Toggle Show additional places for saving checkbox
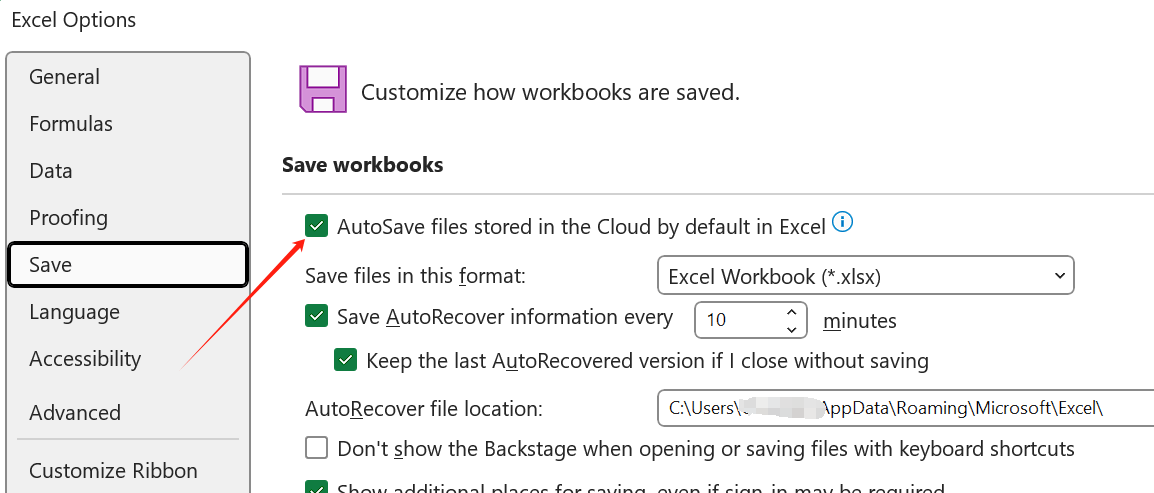The height and width of the screenshot is (493, 1154). pyautogui.click(x=316, y=487)
